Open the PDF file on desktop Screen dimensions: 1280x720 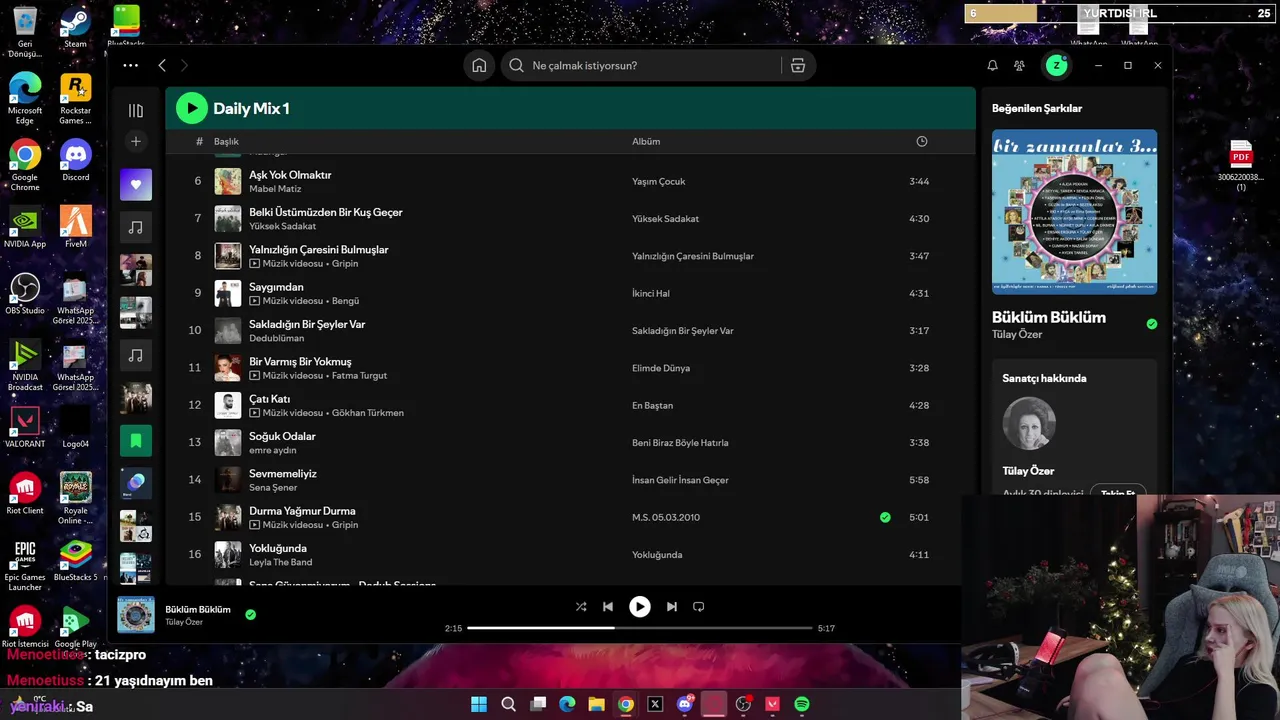1240,166
